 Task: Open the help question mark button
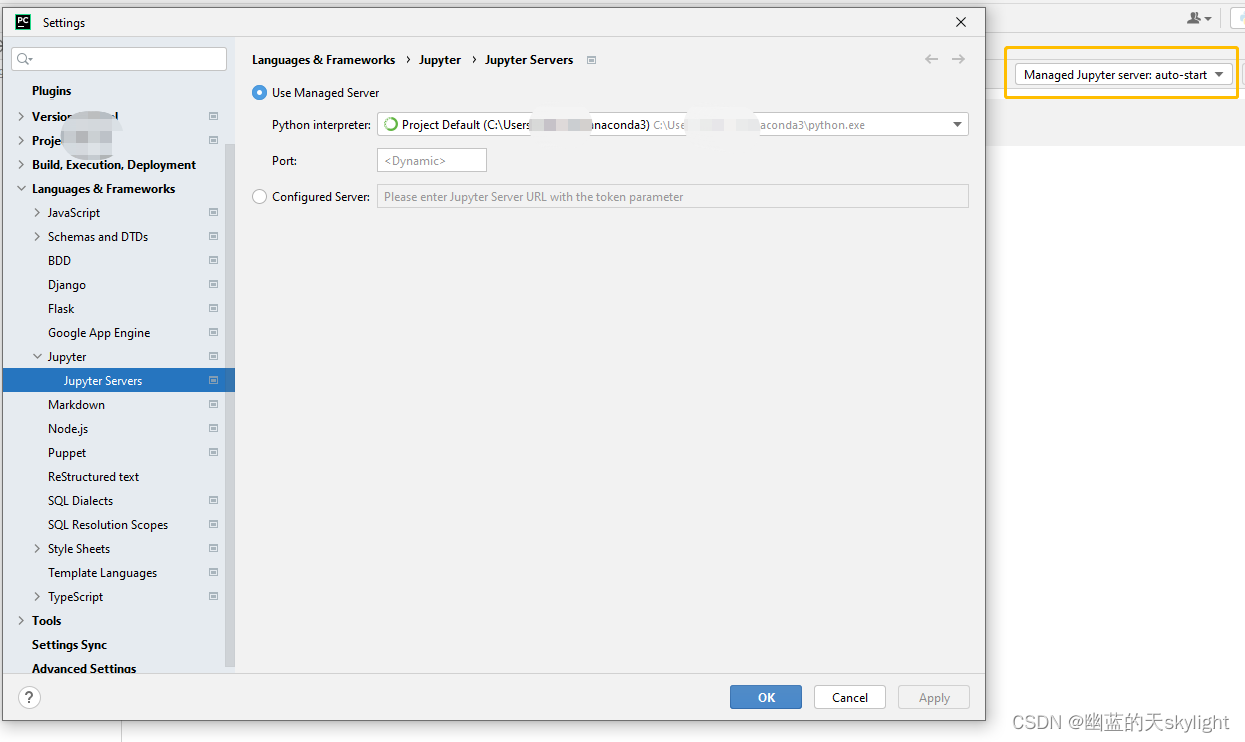click(x=29, y=697)
